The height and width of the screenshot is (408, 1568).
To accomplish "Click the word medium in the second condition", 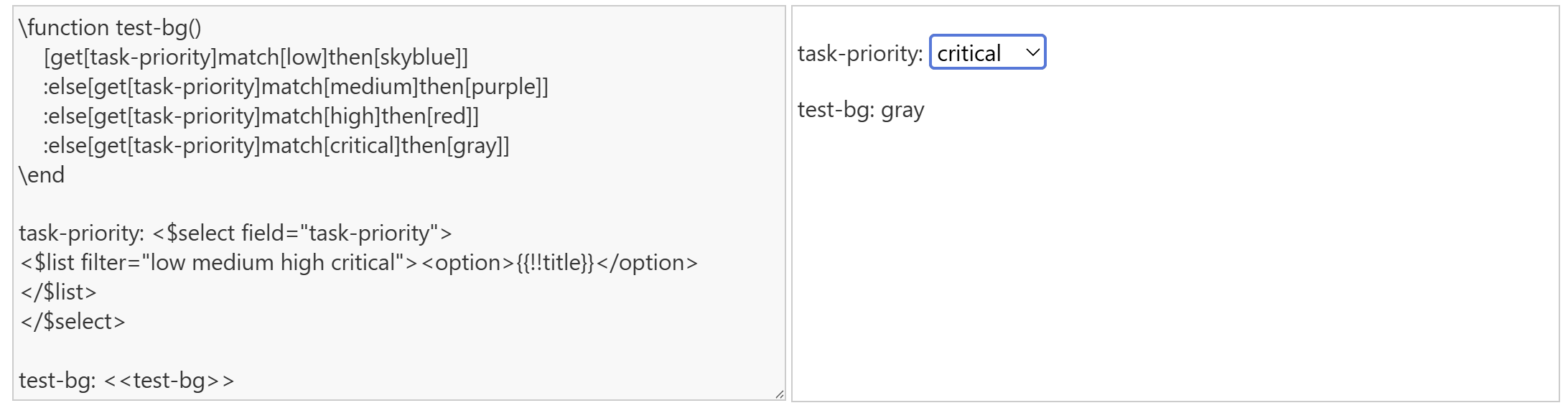I will pos(370,87).
